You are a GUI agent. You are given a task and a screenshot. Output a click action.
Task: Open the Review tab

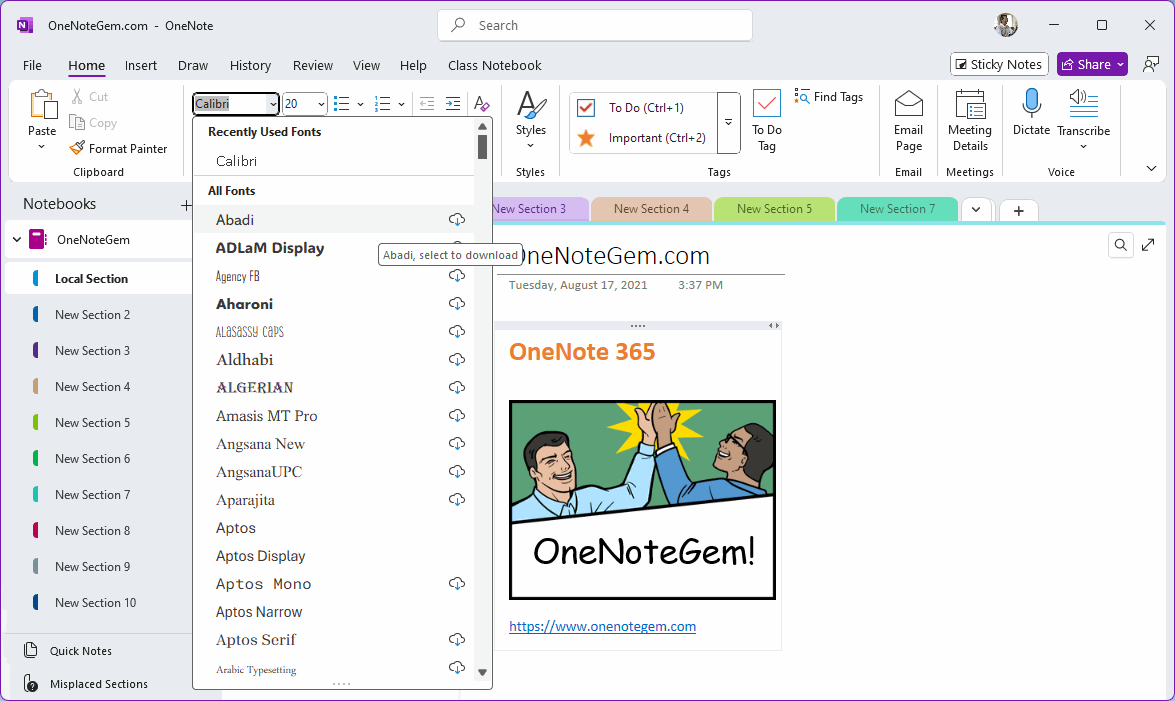coord(312,65)
